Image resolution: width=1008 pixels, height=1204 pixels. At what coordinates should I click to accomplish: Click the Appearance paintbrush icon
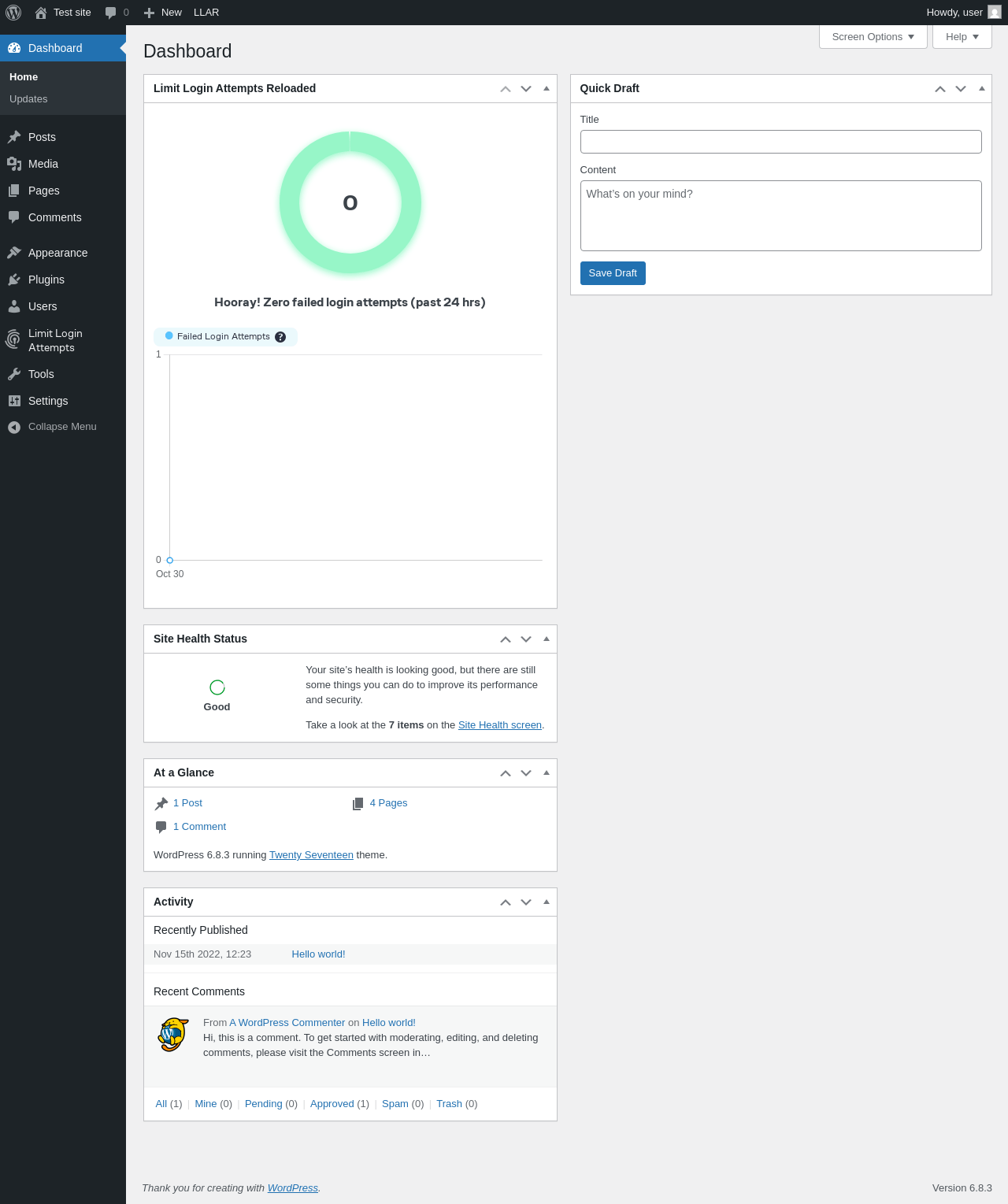[14, 253]
